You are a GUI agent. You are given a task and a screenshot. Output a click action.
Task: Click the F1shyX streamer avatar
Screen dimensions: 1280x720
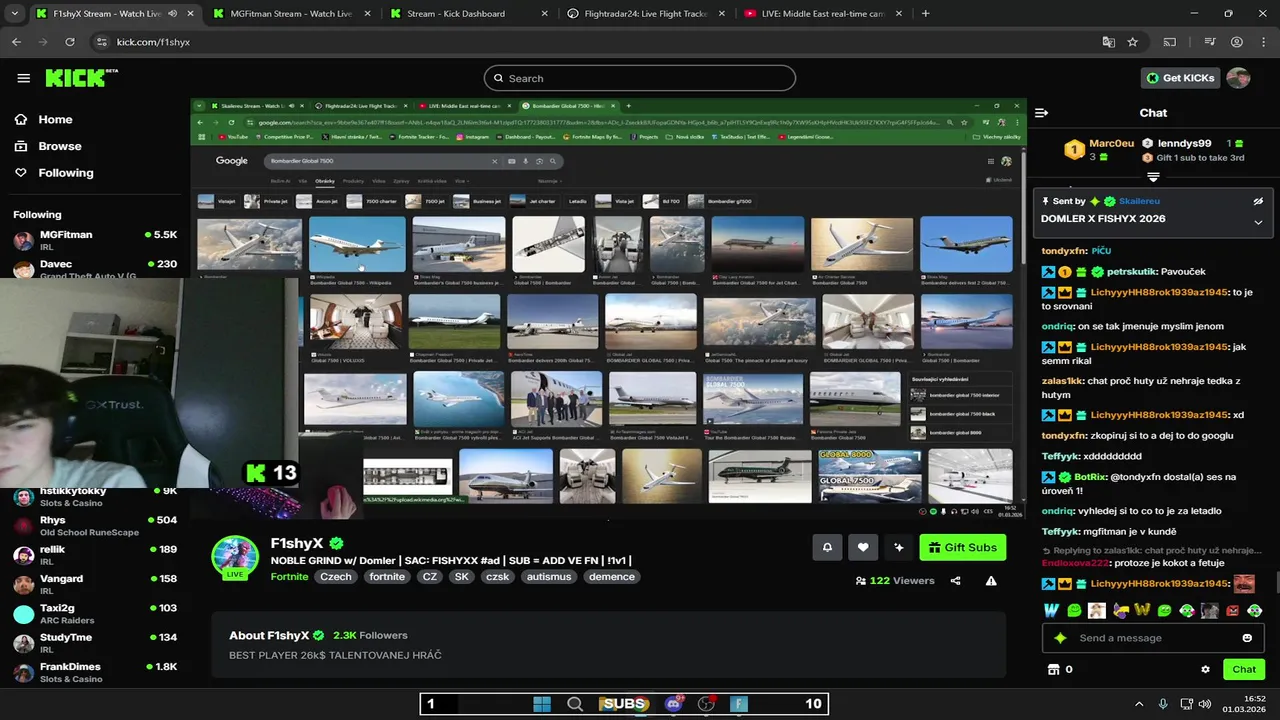coord(235,556)
